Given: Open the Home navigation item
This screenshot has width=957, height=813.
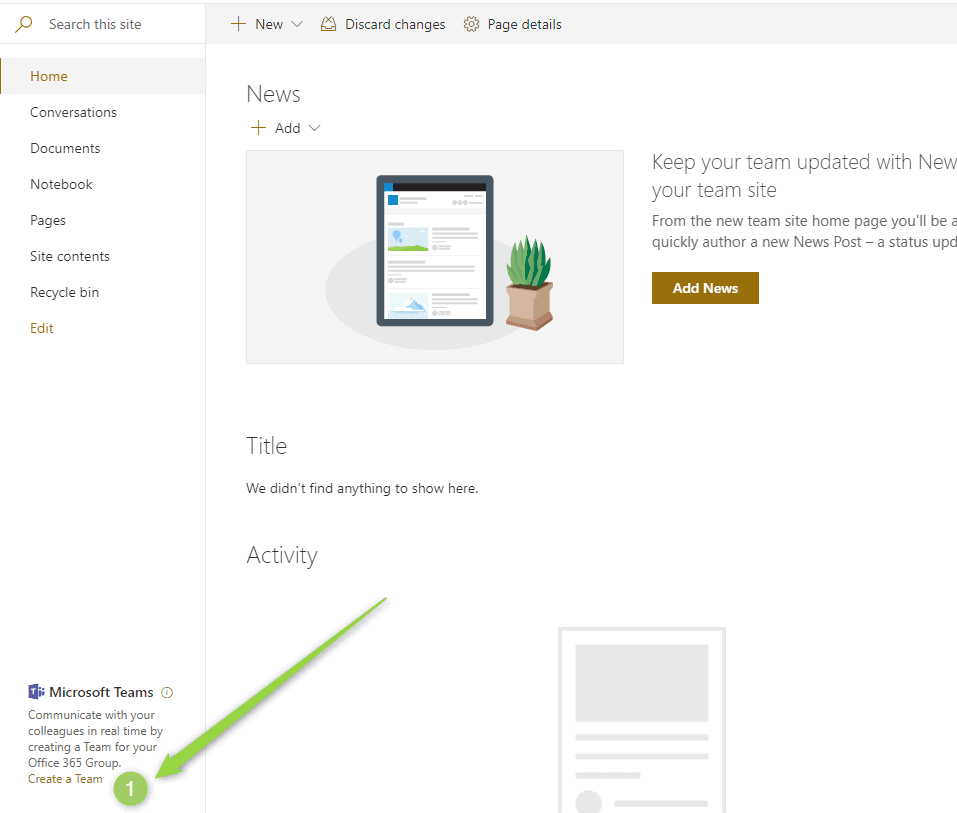Looking at the screenshot, I should tap(49, 76).
